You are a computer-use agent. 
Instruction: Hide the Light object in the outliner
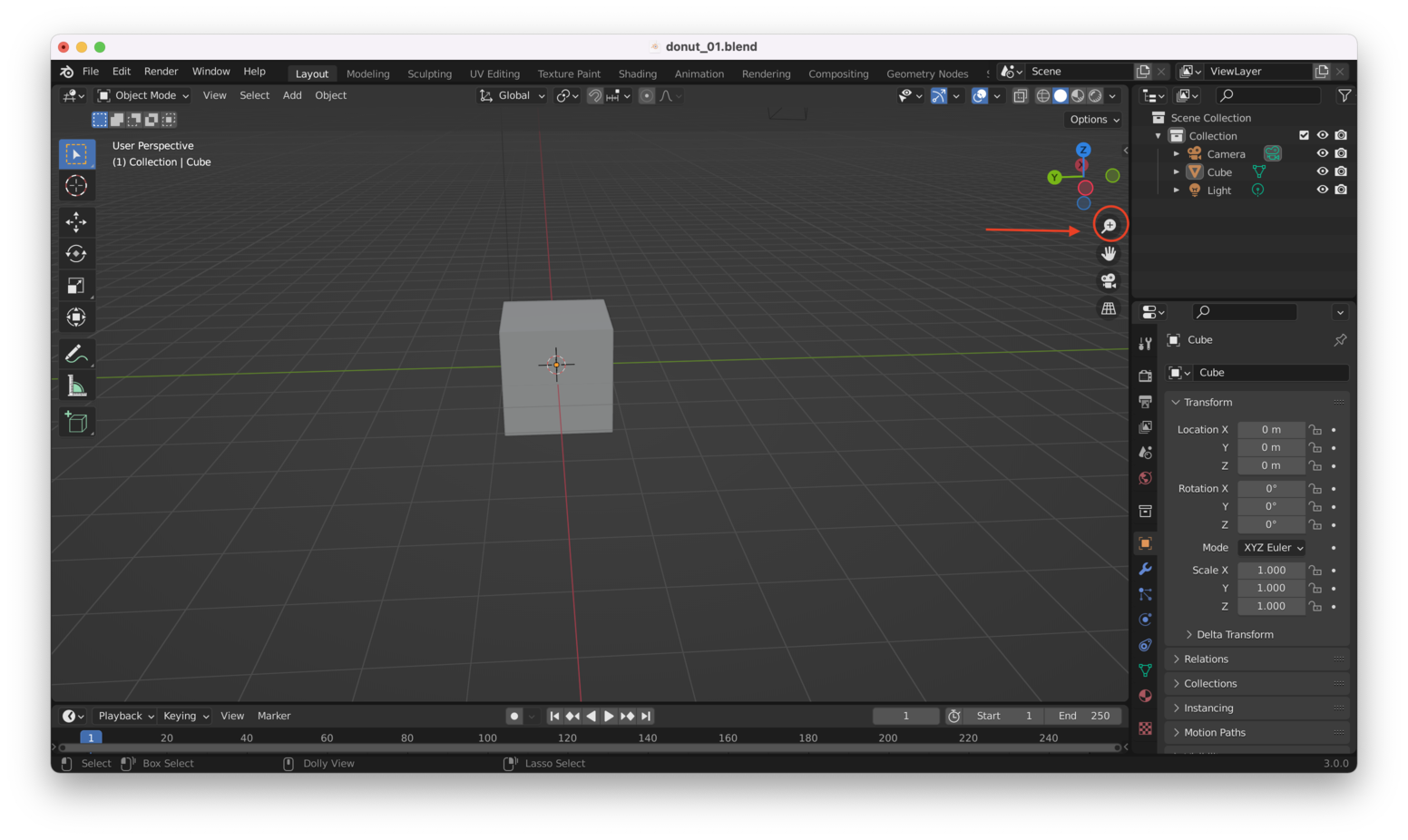tap(1322, 190)
